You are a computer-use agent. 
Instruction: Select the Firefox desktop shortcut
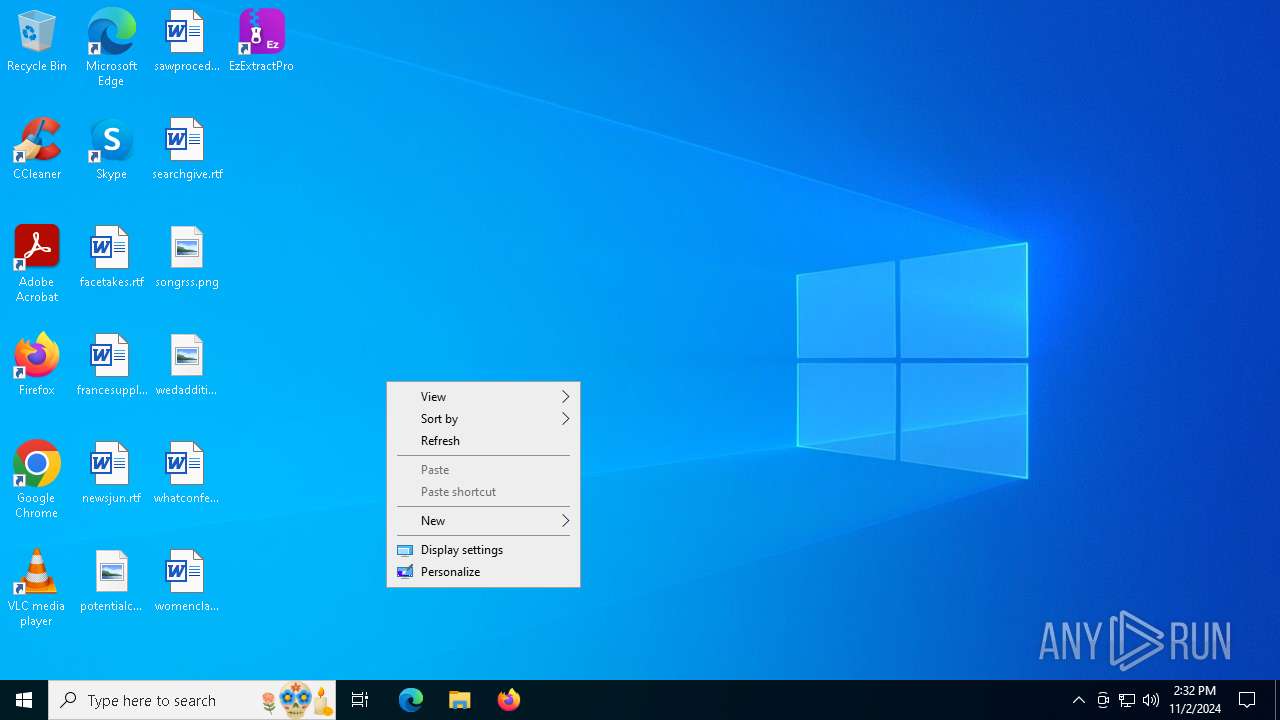37,366
